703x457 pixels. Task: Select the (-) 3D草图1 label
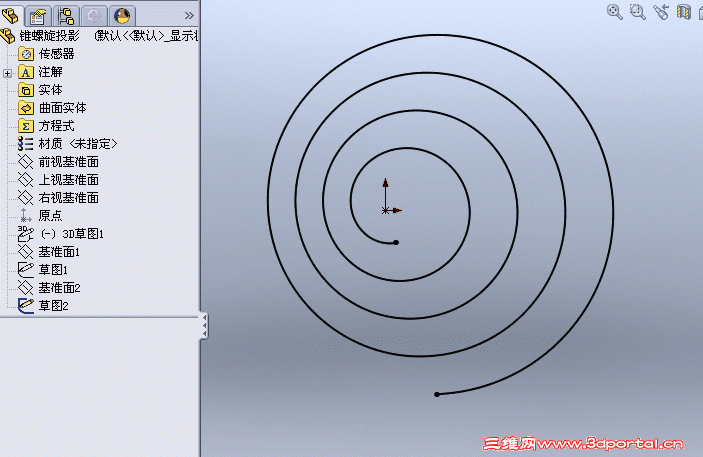pos(72,234)
